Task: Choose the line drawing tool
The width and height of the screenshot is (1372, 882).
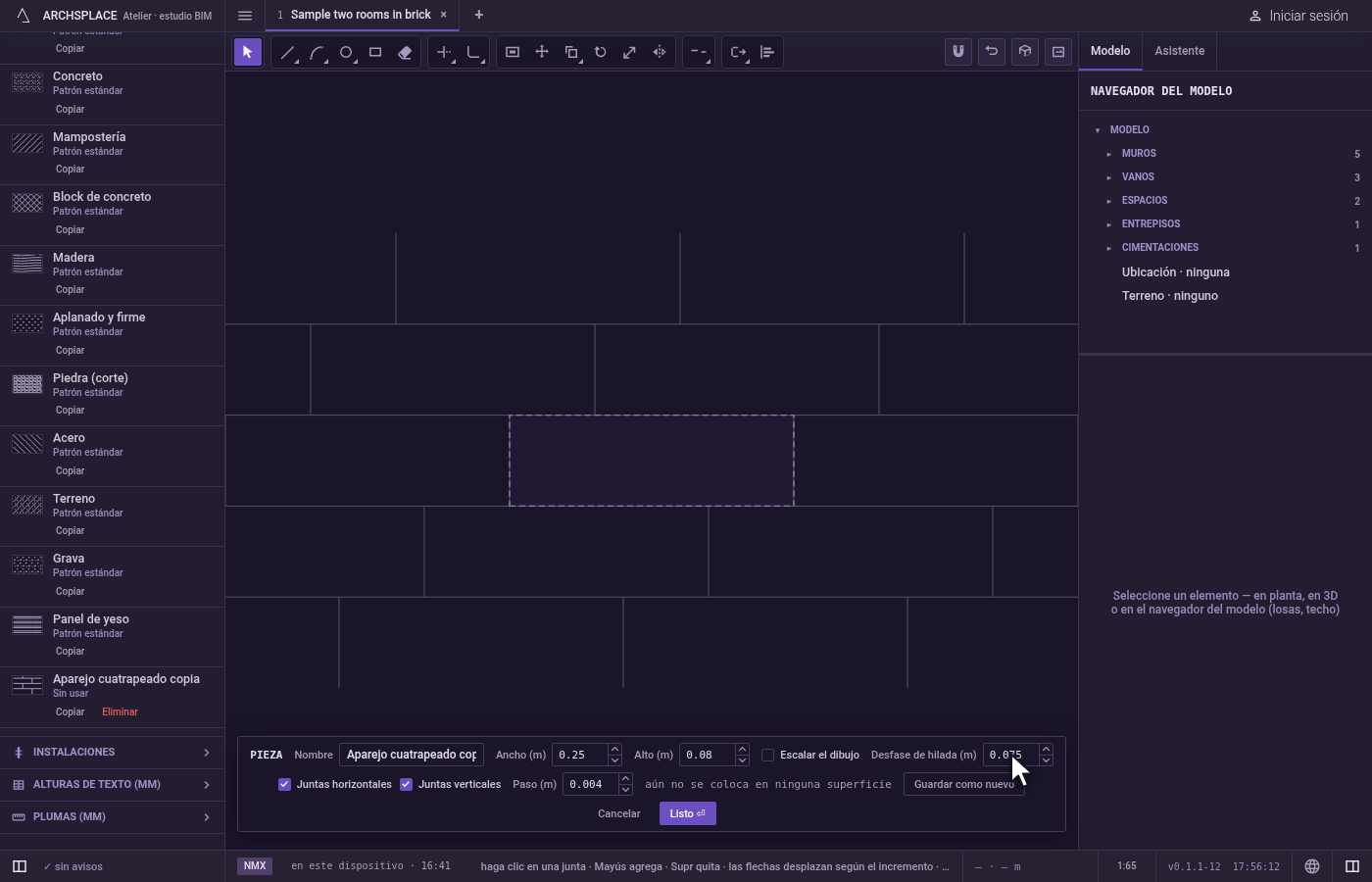Action: point(287,53)
